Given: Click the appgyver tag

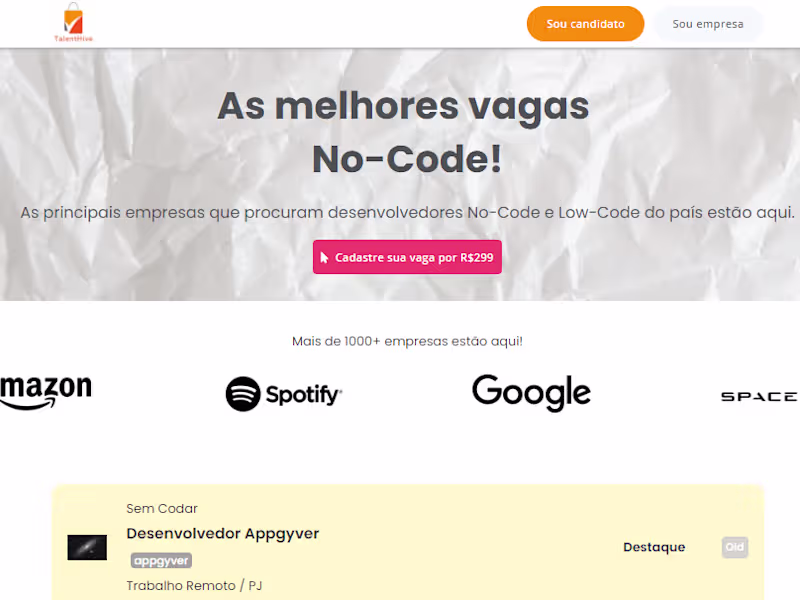Looking at the screenshot, I should [161, 561].
